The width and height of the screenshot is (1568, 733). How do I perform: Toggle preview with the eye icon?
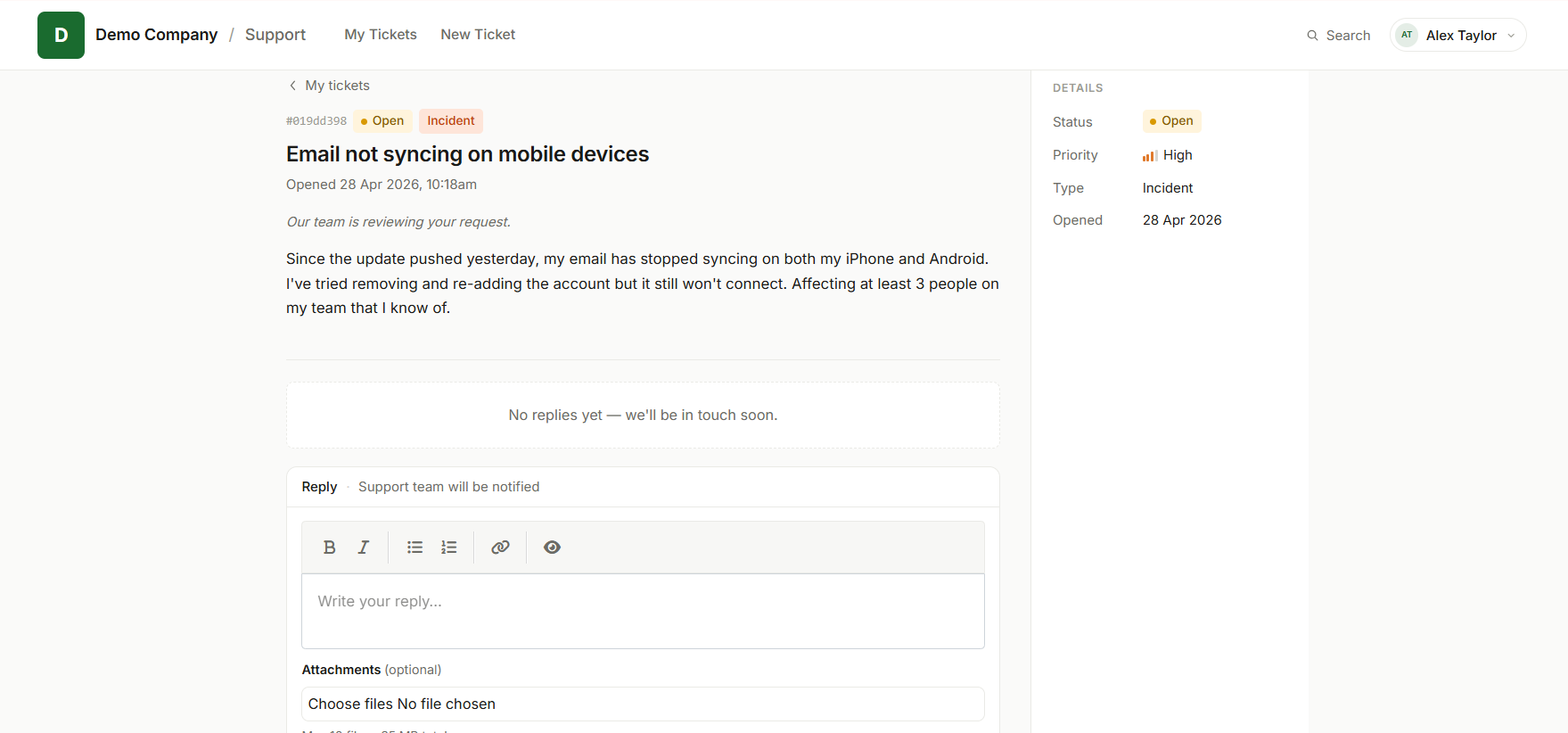point(552,548)
